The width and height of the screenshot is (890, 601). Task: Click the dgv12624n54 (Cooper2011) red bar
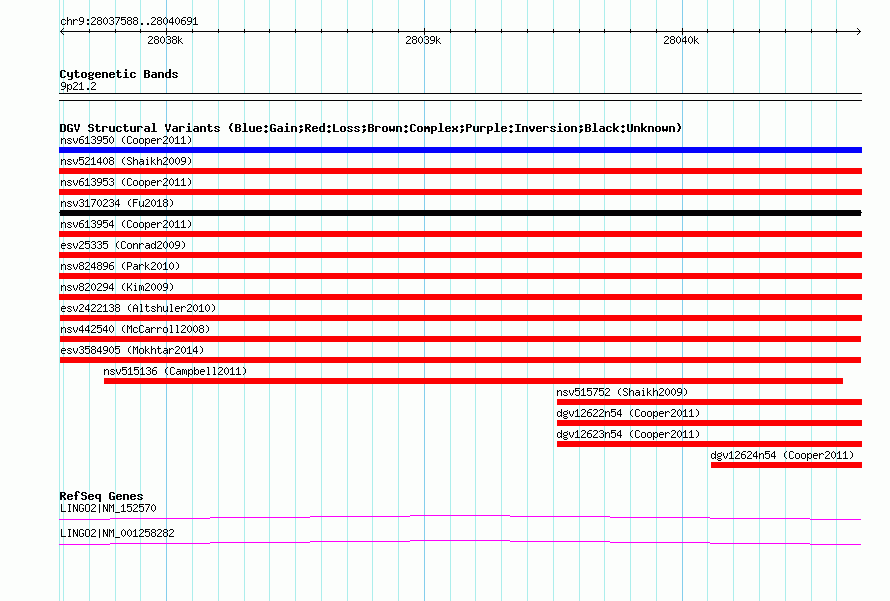[786, 465]
